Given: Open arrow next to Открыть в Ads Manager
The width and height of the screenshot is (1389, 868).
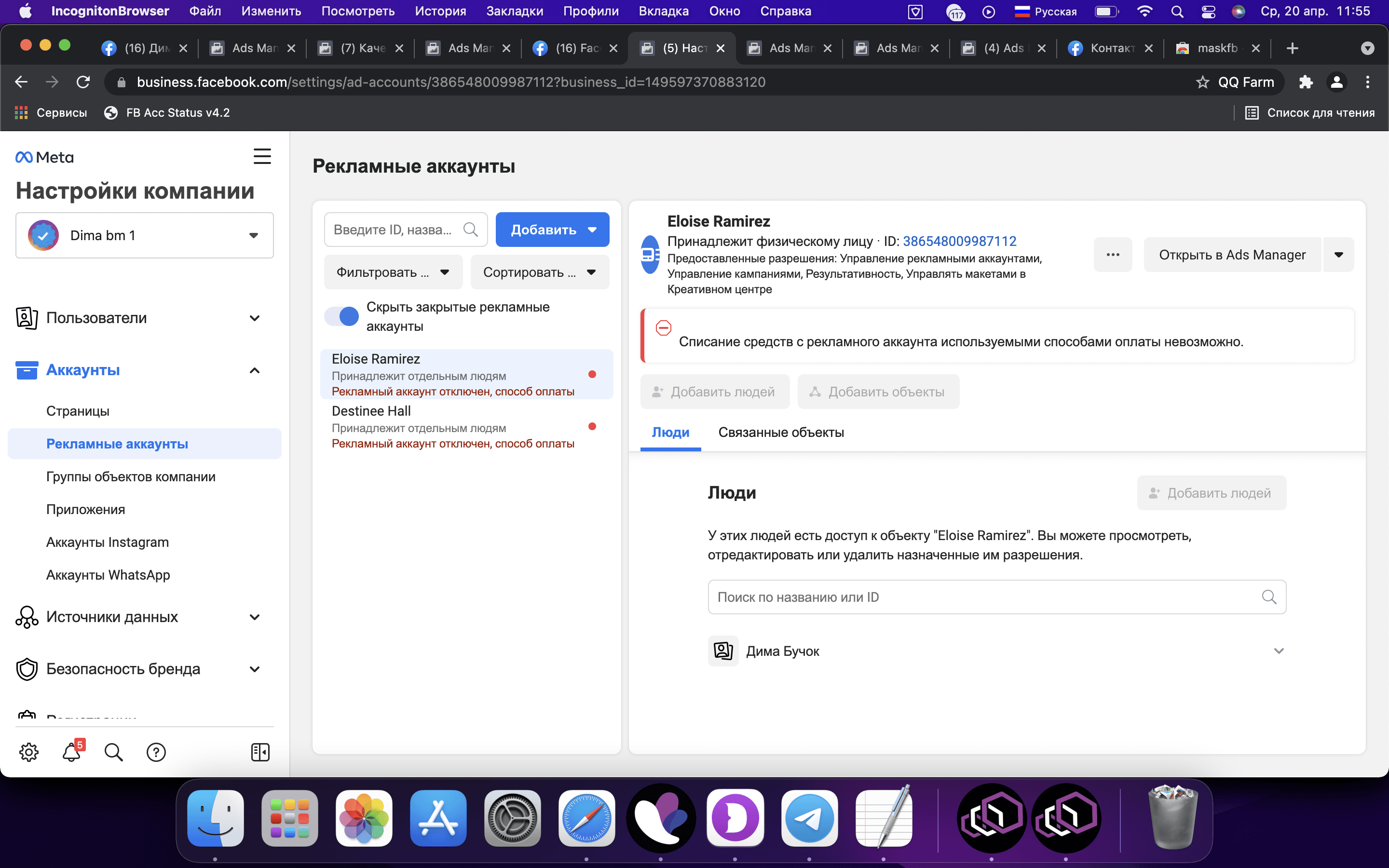Looking at the screenshot, I should coord(1338,254).
